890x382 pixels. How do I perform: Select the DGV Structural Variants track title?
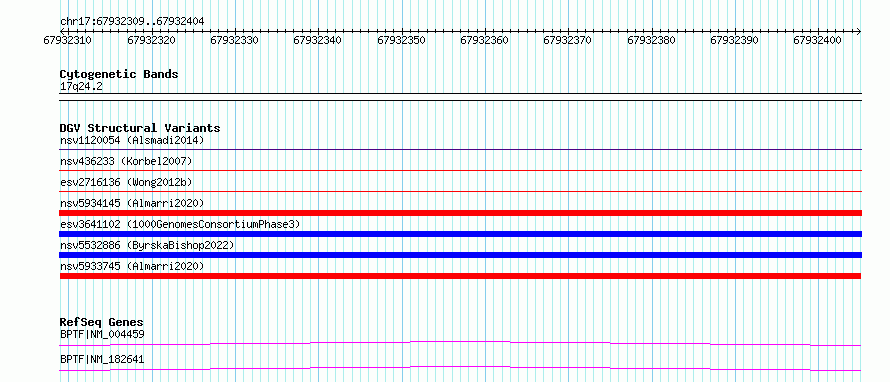click(140, 128)
